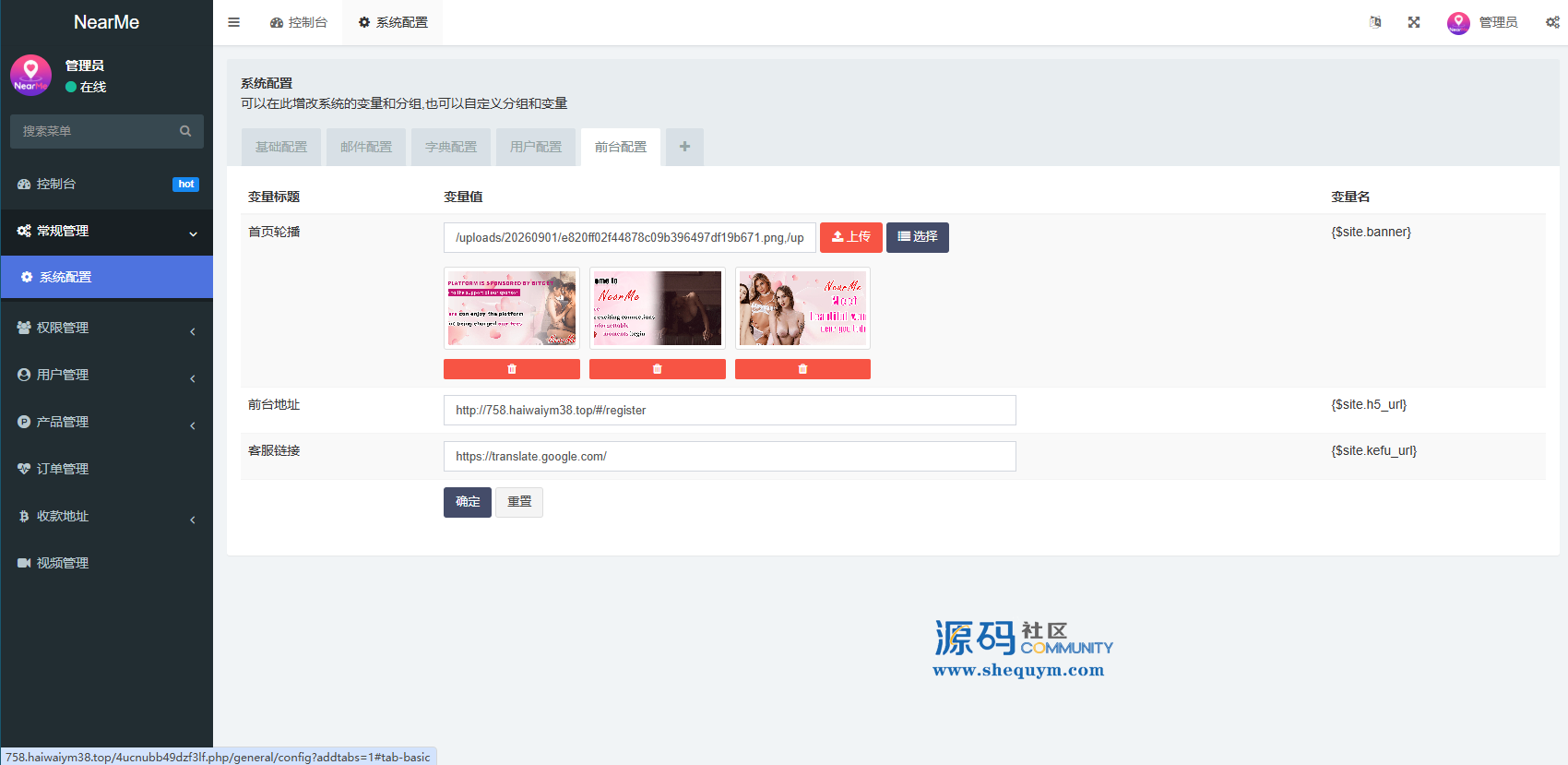This screenshot has height=765, width=1568.
Task: Delete the first banner image
Action: [512, 369]
